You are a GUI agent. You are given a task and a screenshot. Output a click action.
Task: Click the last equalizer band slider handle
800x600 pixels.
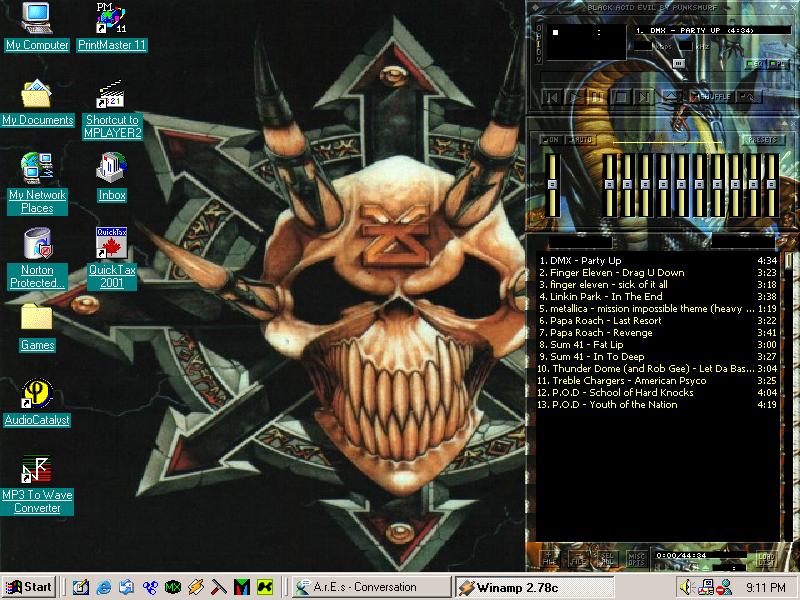[771, 184]
